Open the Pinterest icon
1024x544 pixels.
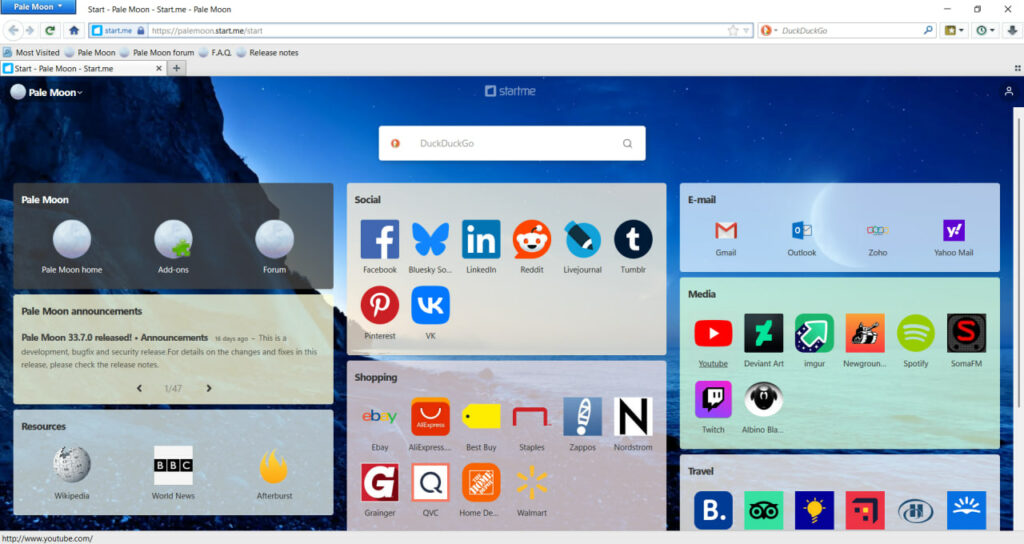pyautogui.click(x=379, y=305)
